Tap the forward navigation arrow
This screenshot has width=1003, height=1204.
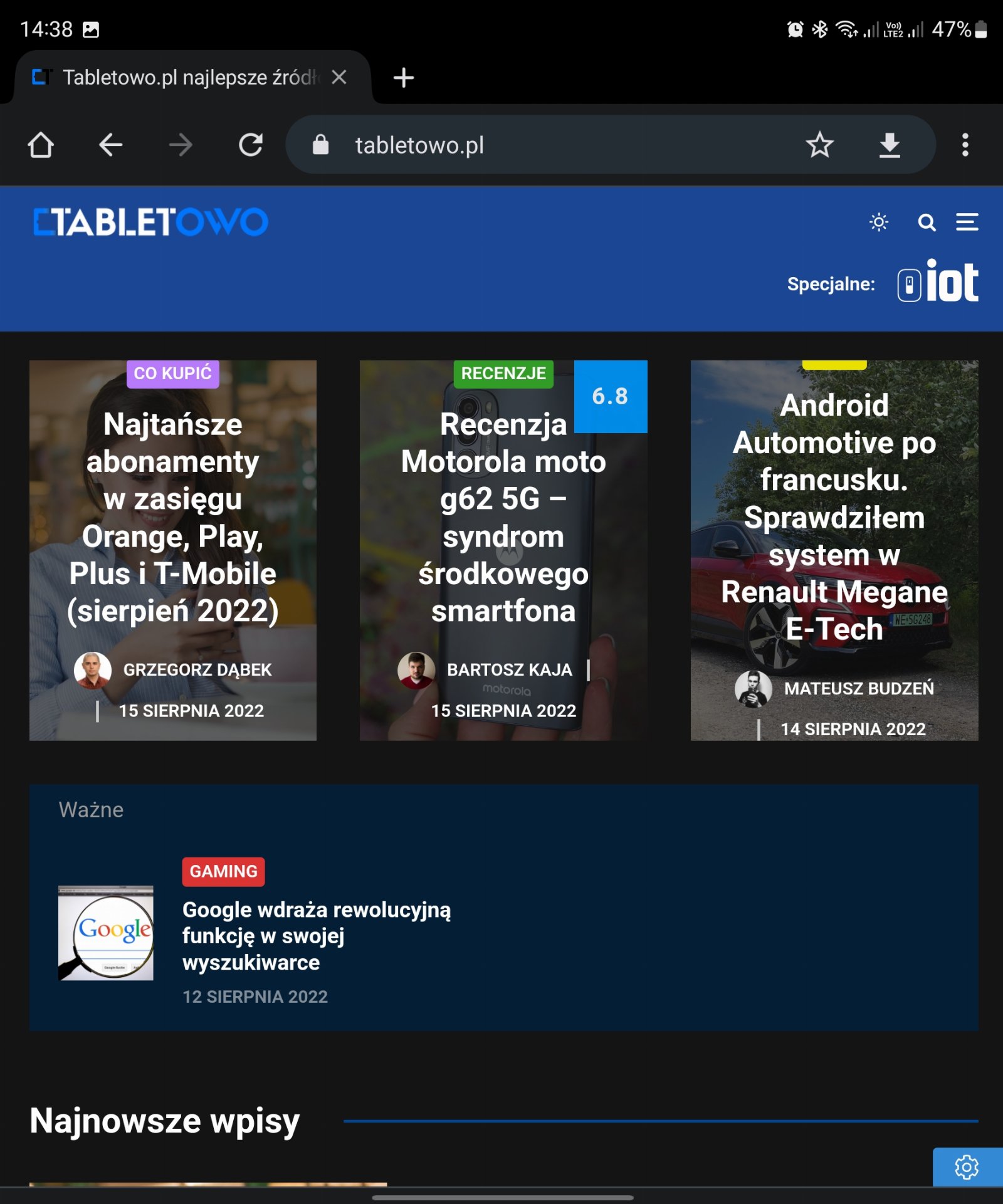[x=181, y=145]
